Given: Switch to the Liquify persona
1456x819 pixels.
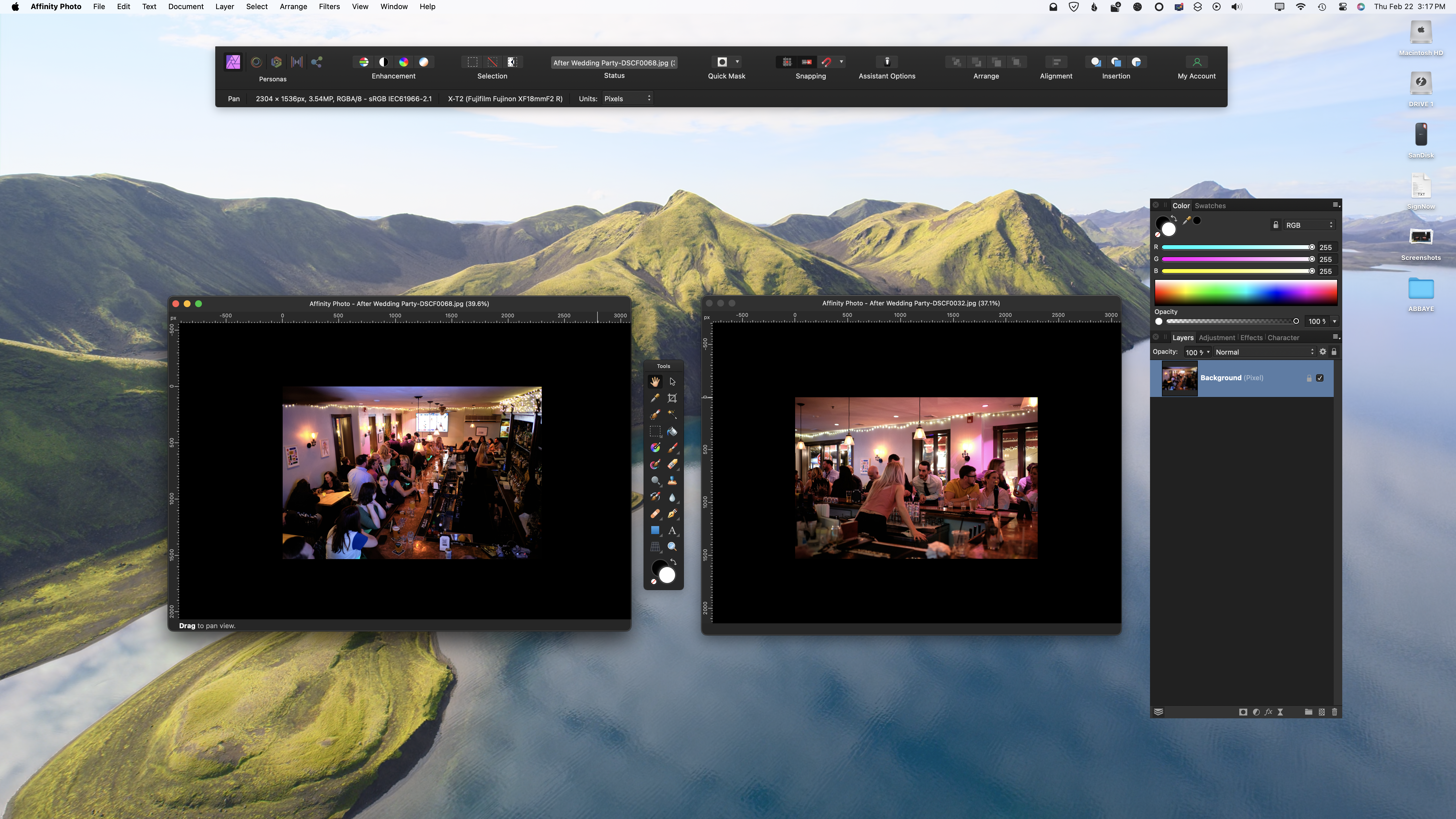Looking at the screenshot, I should point(256,62).
